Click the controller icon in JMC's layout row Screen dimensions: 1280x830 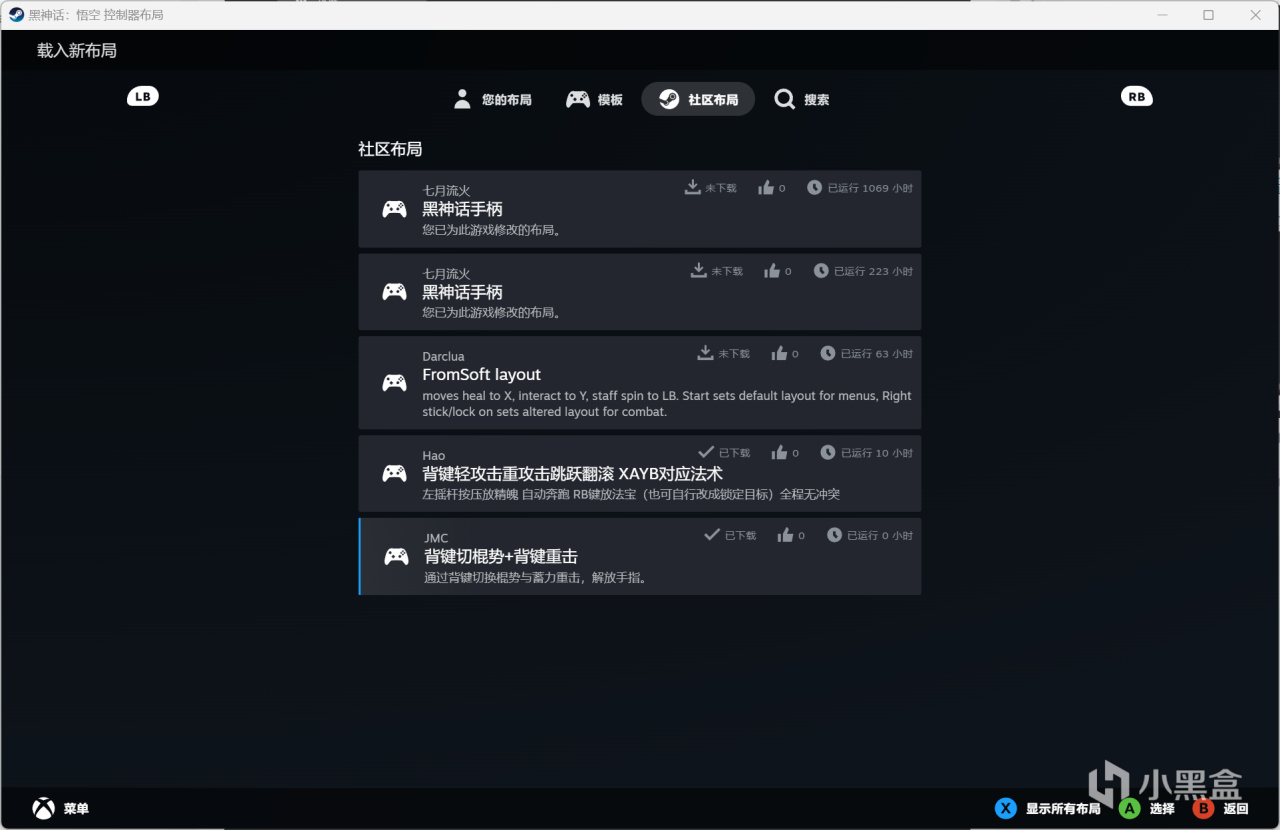pos(397,557)
